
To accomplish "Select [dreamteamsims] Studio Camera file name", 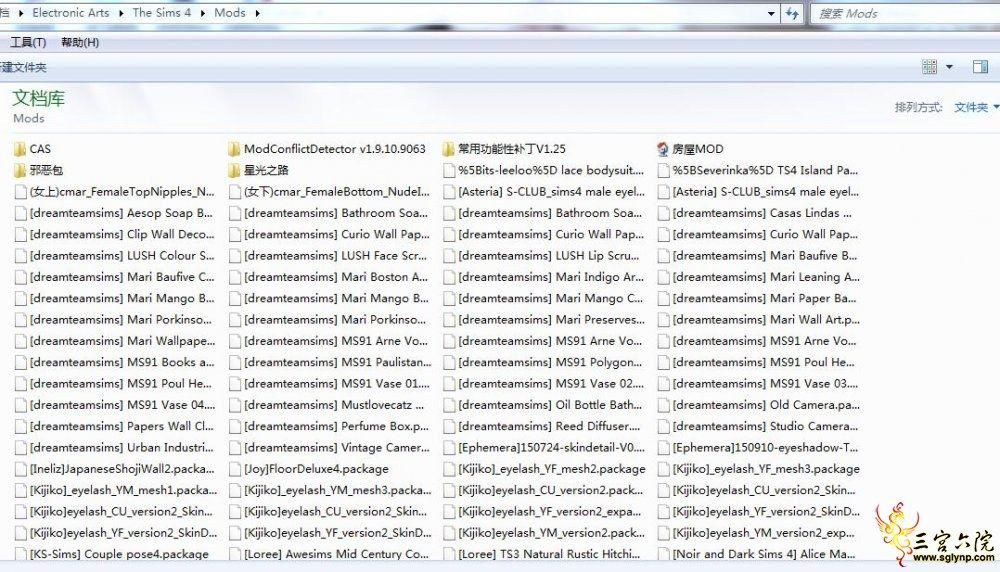I will [x=765, y=426].
